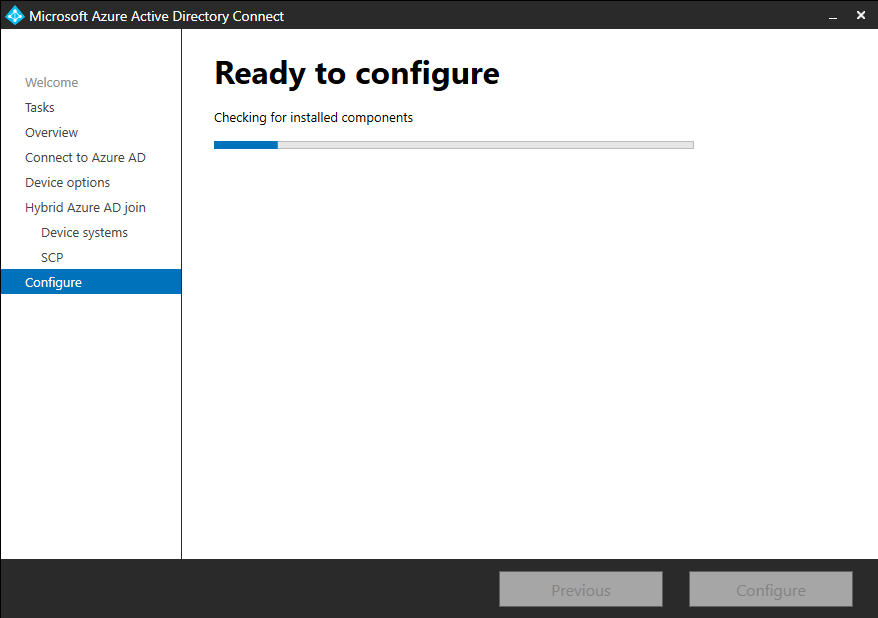Click the 'Checking for installed components' status text
The width and height of the screenshot is (878, 618).
313,118
